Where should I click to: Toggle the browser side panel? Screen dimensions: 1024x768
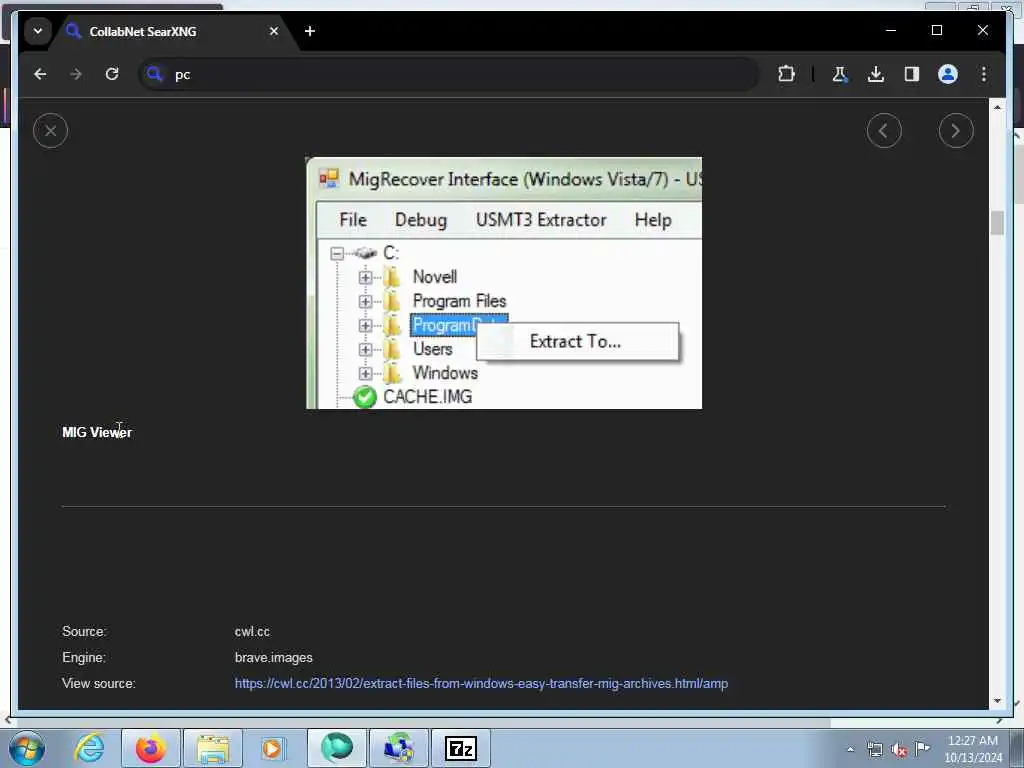pyautogui.click(x=912, y=74)
